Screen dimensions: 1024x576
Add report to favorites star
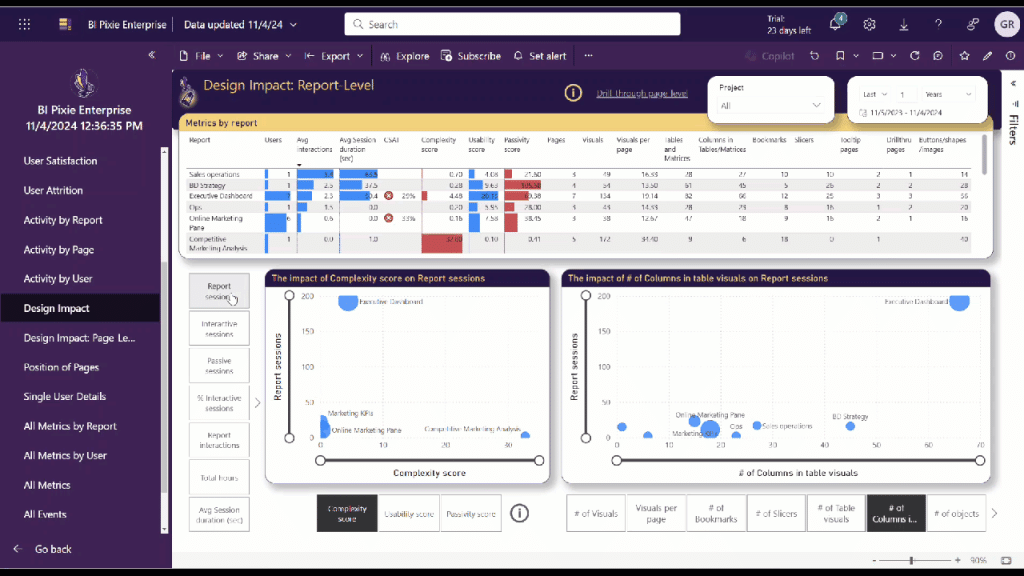[x=964, y=56]
